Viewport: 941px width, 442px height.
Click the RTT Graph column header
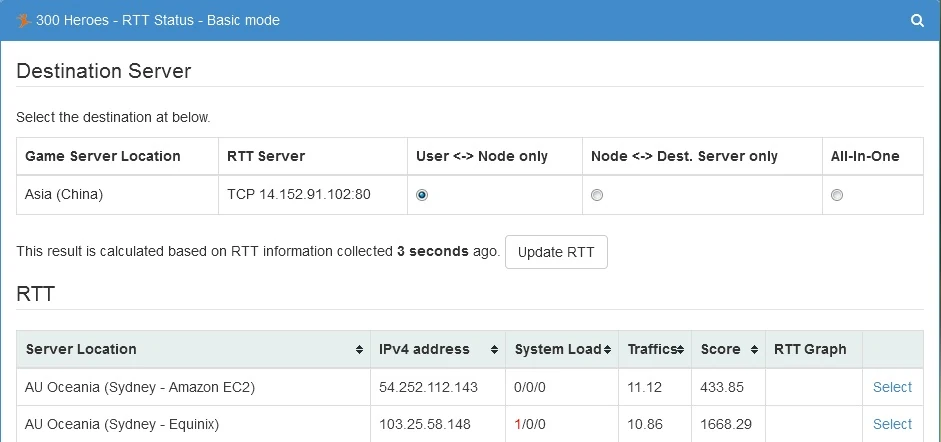810,349
